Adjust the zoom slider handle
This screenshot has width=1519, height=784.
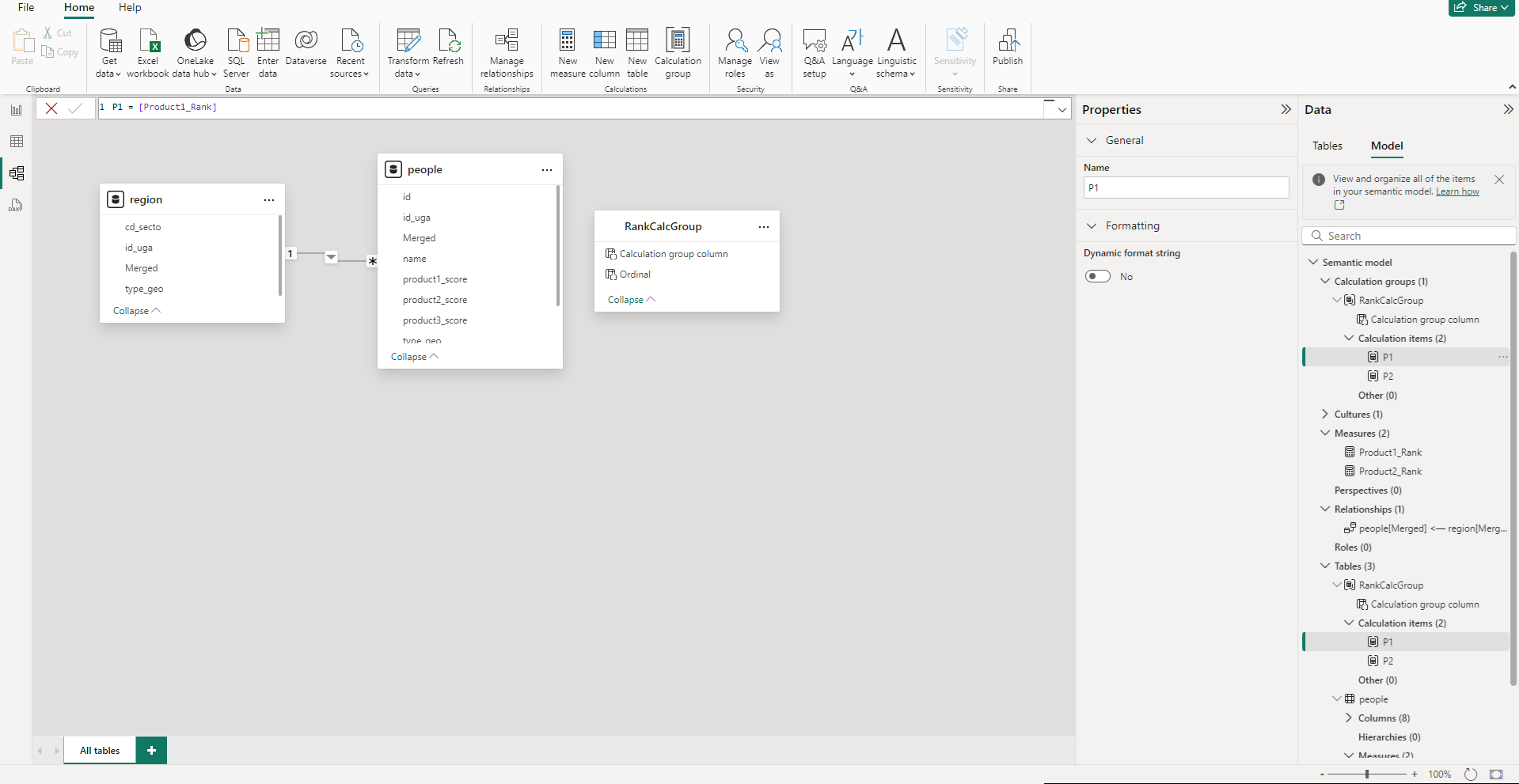[x=1367, y=775]
